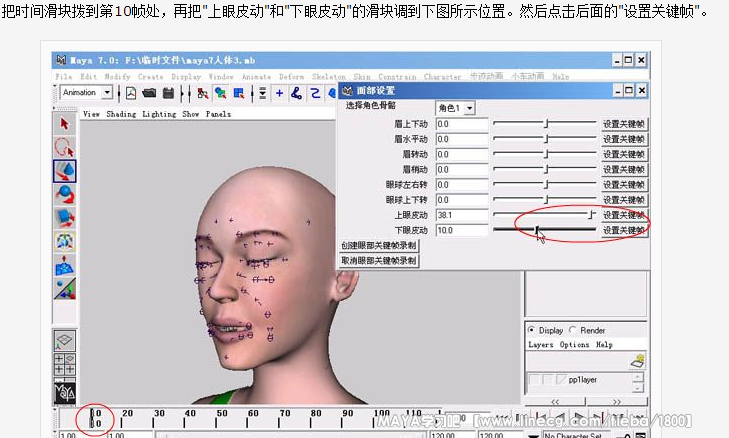
Task: Click 设置关键帧 for 下眼皮动
Action: (624, 231)
